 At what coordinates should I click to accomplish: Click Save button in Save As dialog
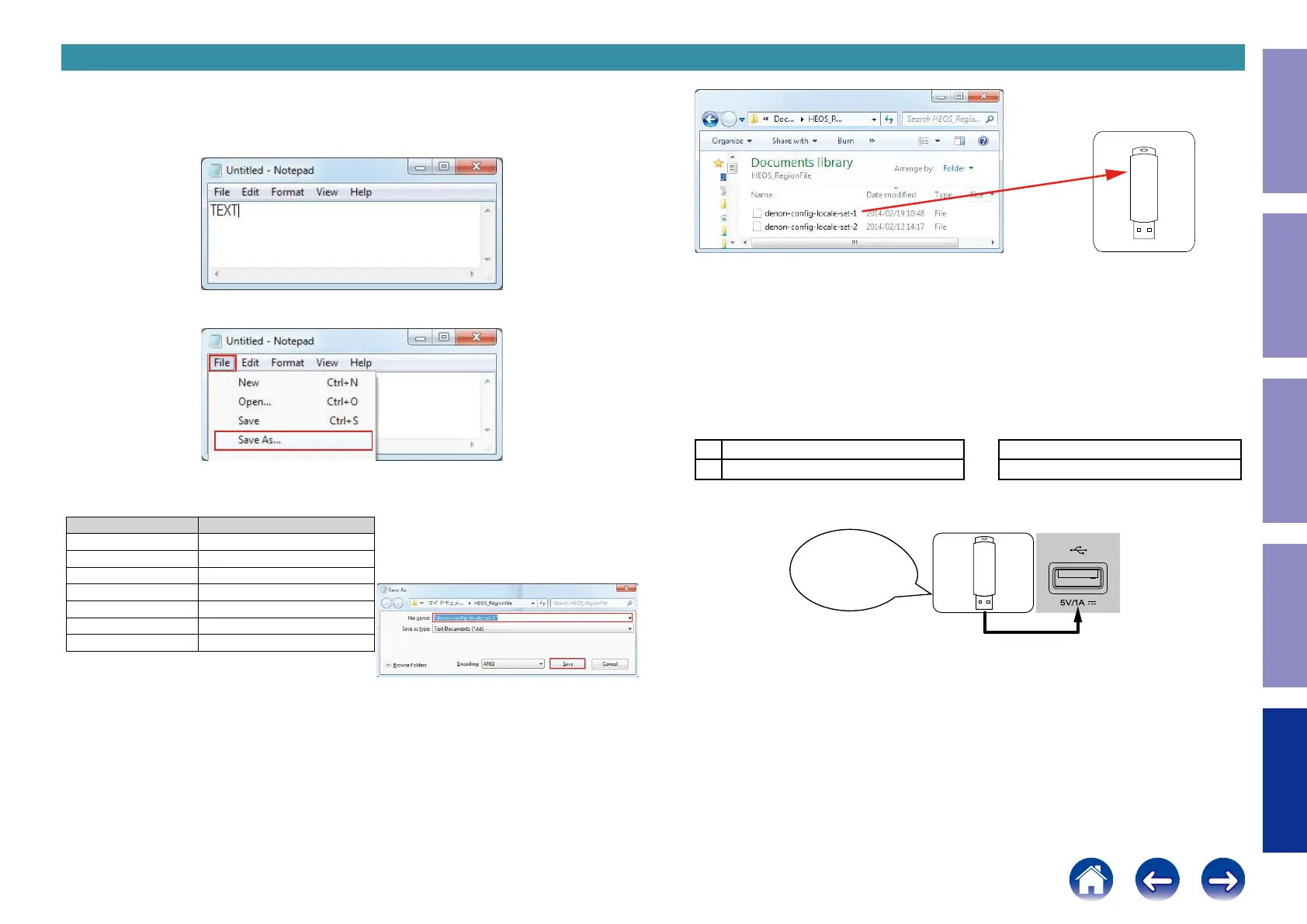click(567, 663)
